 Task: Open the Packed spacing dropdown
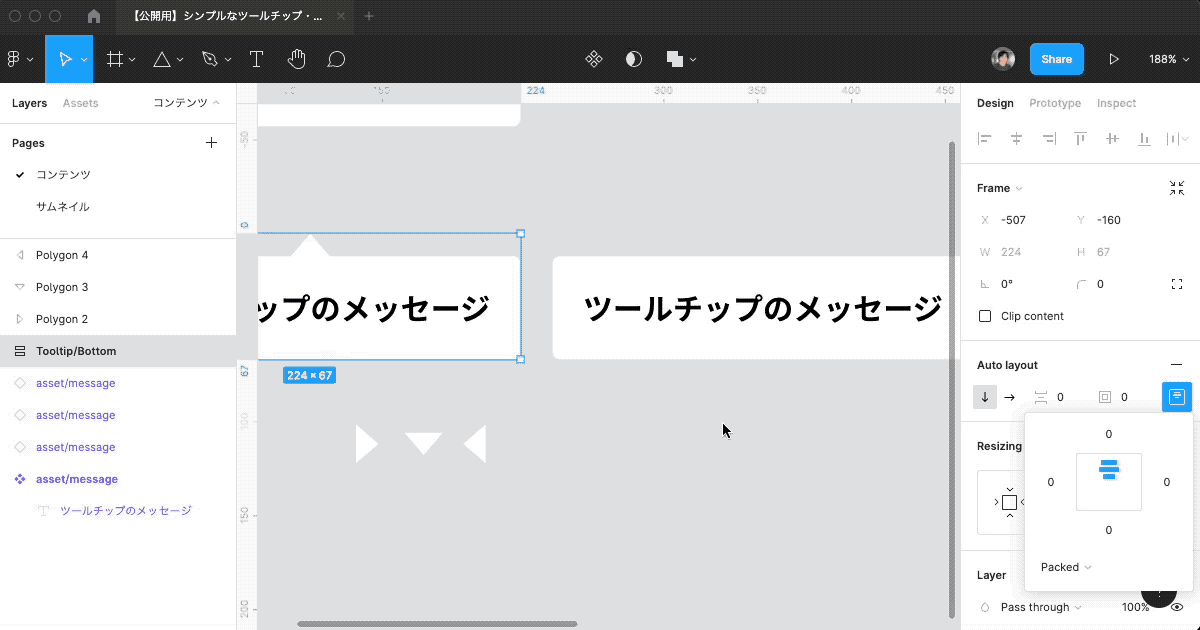[1064, 567]
